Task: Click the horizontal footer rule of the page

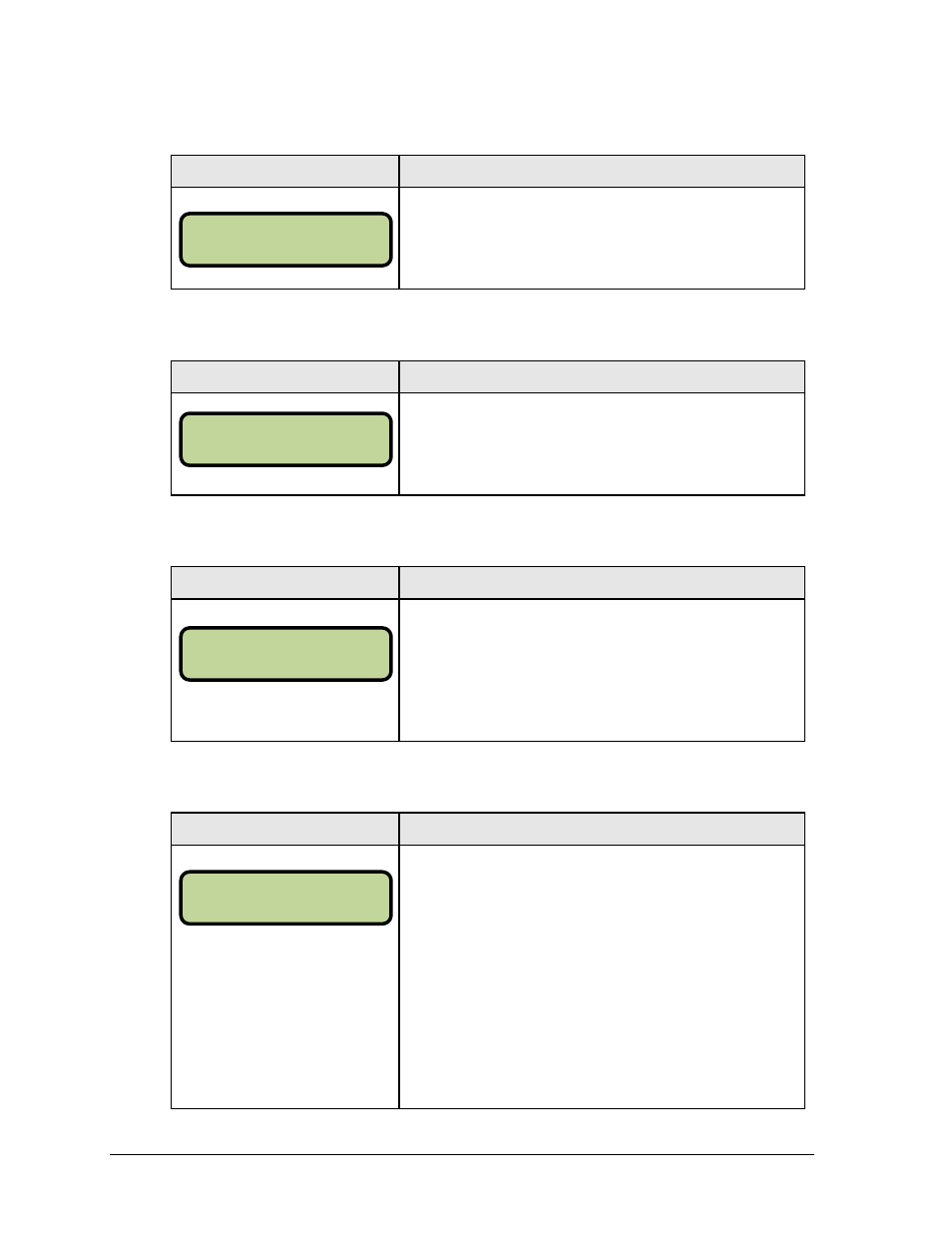Action: click(x=462, y=1155)
